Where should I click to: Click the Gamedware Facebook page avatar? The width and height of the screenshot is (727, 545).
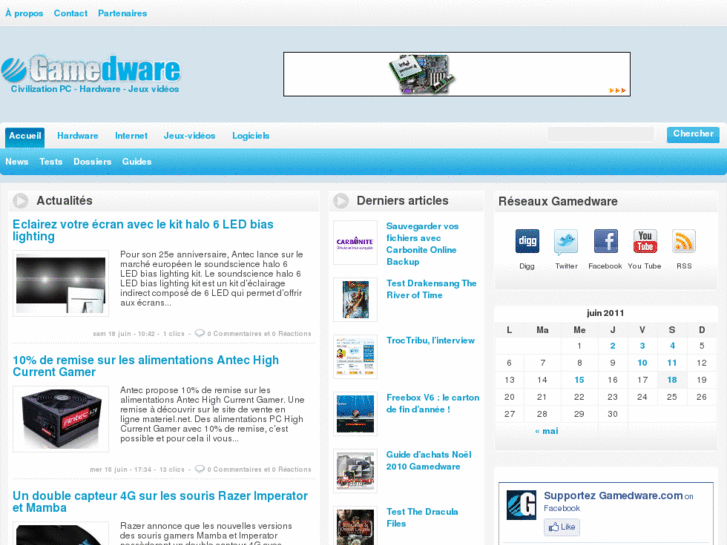pyautogui.click(x=521, y=505)
